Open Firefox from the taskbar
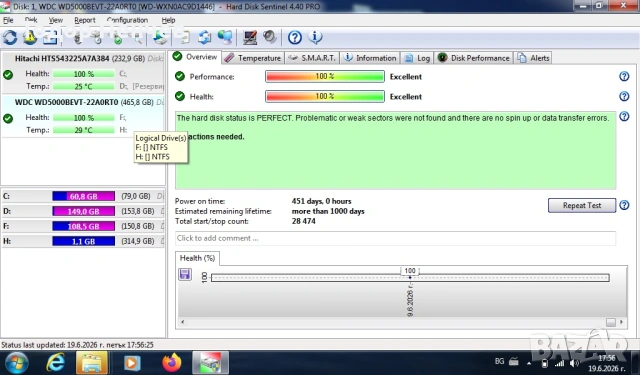Image resolution: width=640 pixels, height=375 pixels. tap(171, 363)
